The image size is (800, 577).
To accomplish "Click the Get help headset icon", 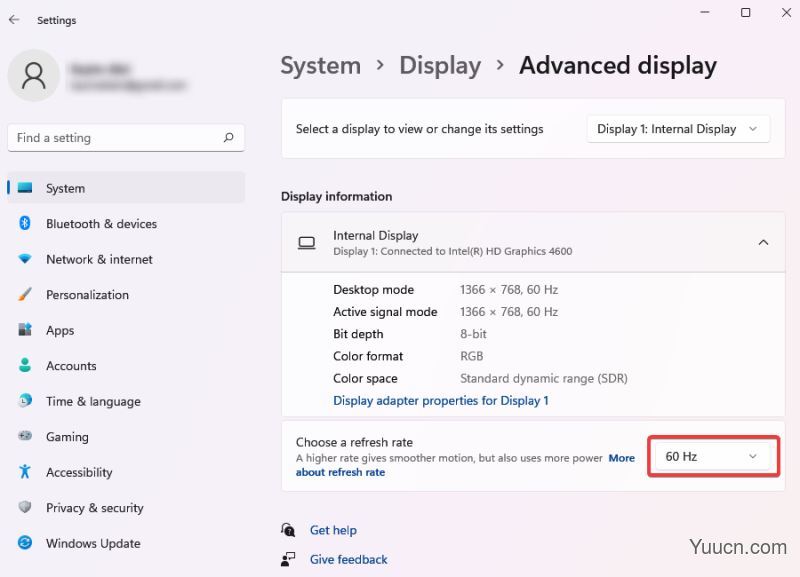I will [x=288, y=530].
